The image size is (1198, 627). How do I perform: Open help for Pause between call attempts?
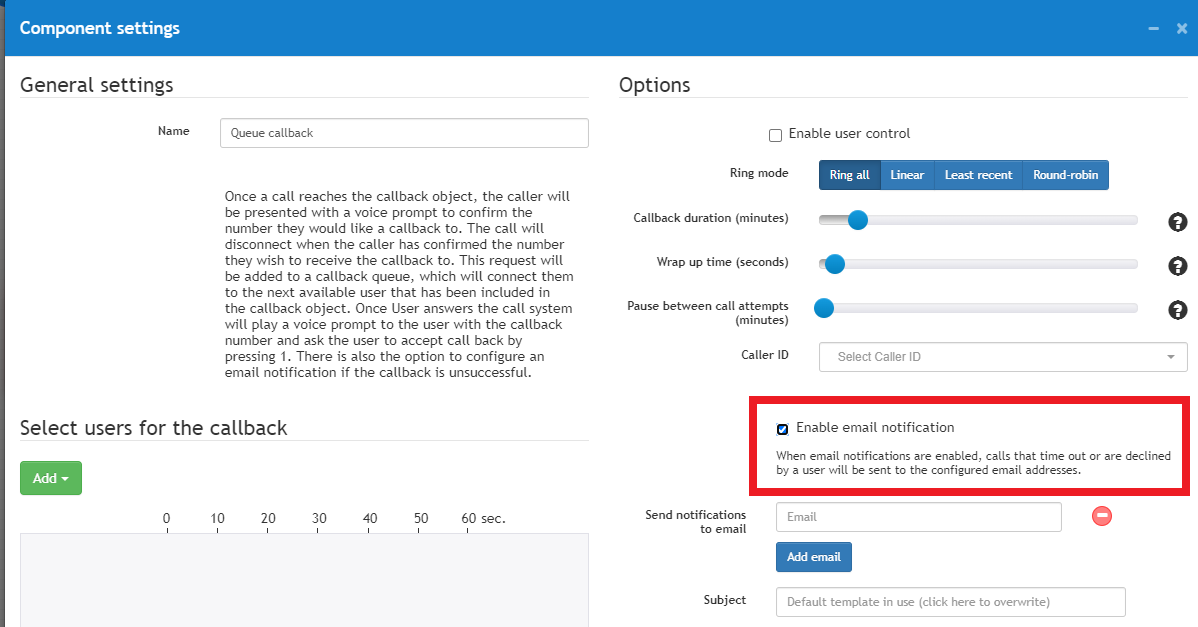click(x=1177, y=310)
